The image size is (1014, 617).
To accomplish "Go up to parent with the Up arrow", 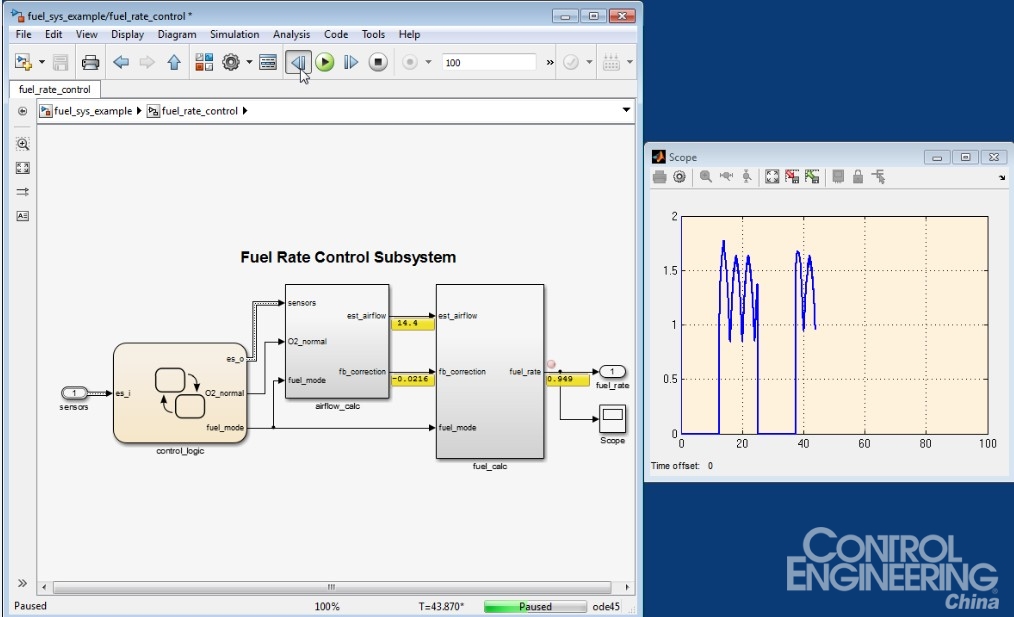I will [x=174, y=62].
